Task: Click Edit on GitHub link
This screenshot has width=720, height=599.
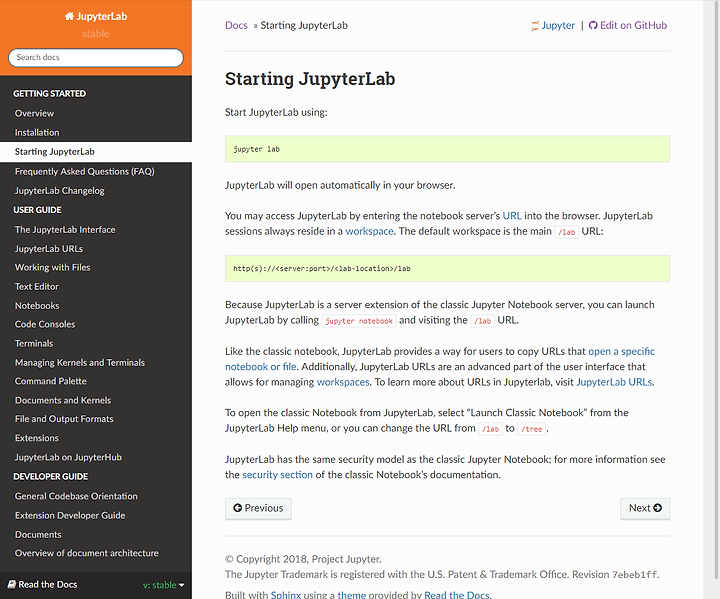Action: tap(633, 25)
